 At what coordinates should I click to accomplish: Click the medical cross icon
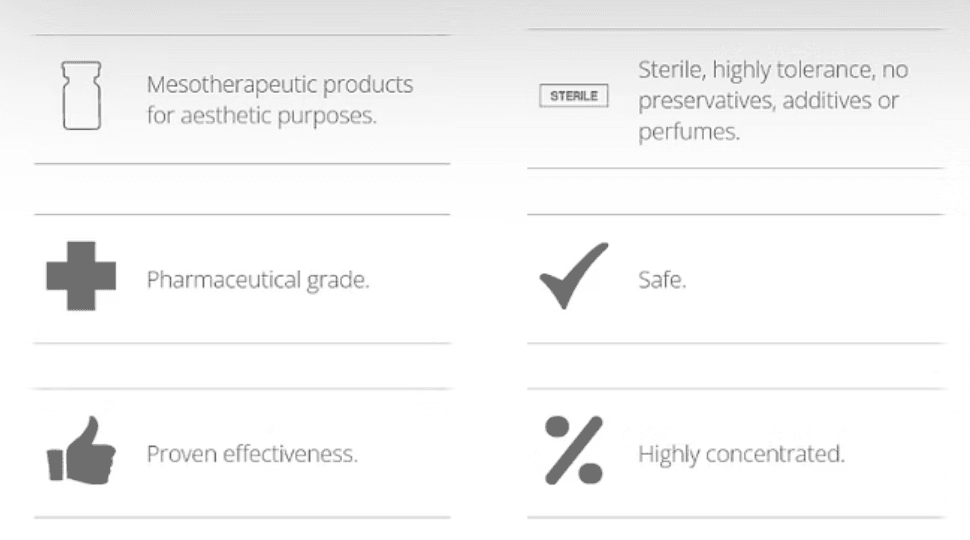click(x=81, y=276)
